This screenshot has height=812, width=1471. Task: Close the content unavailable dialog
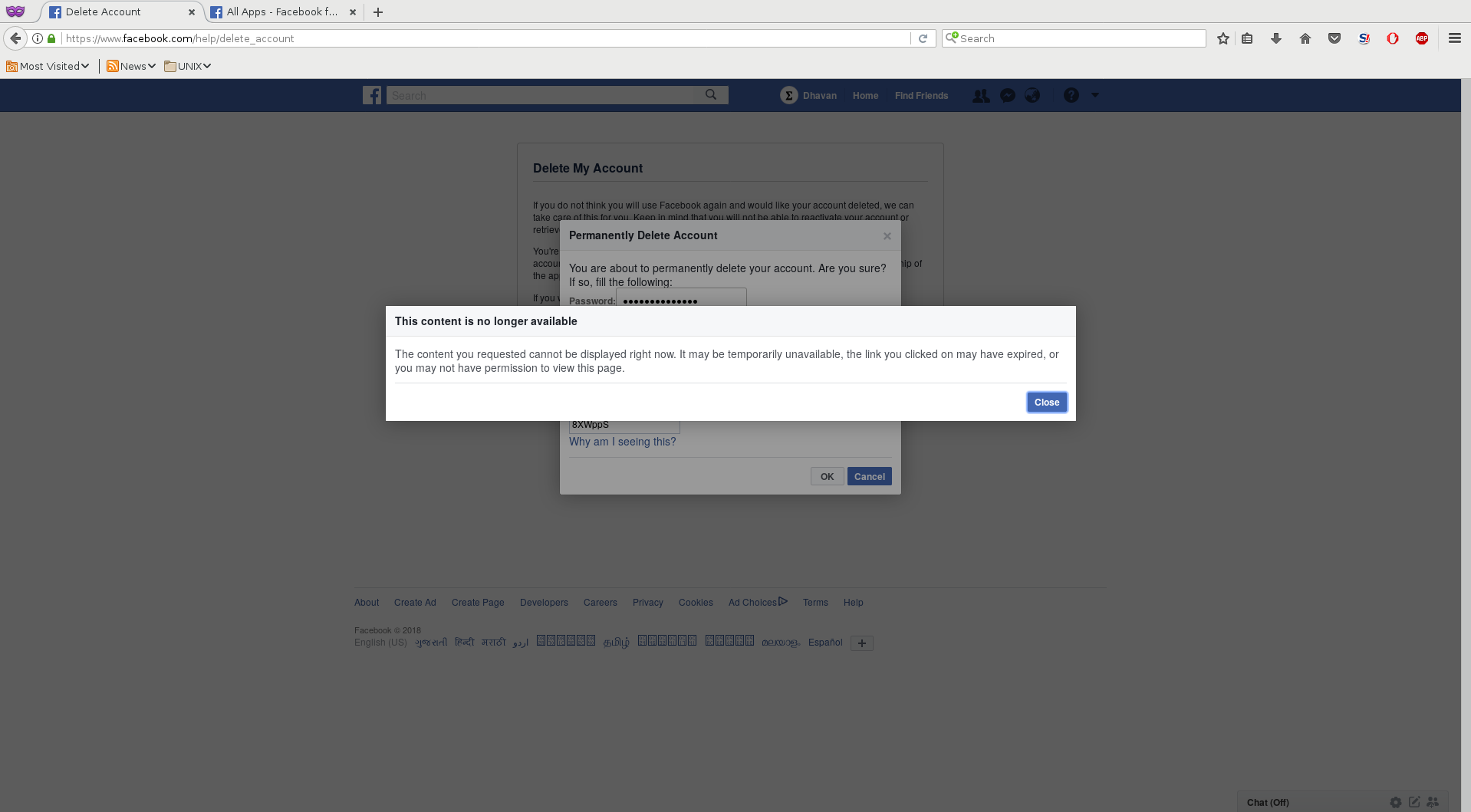click(x=1046, y=403)
